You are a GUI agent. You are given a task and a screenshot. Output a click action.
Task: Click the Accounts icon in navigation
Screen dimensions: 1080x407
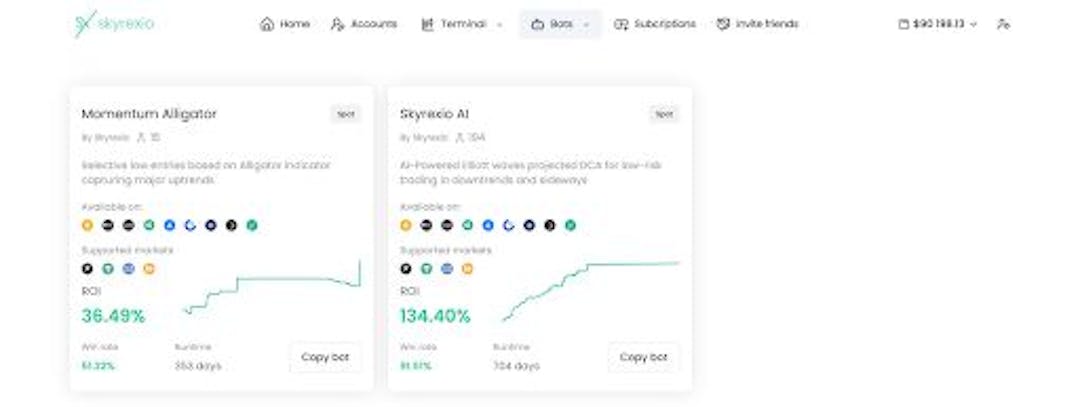pos(338,24)
